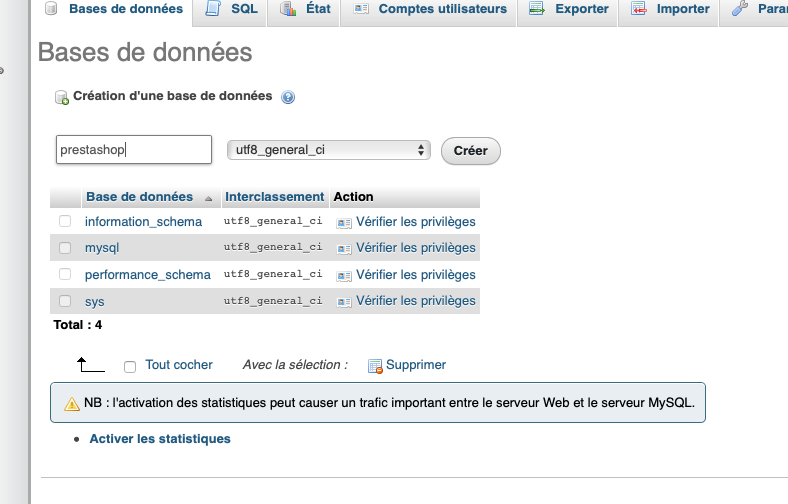Open the utf8_general_ci collation dropdown
Viewport: 788px width, 504px height.
coord(329,150)
